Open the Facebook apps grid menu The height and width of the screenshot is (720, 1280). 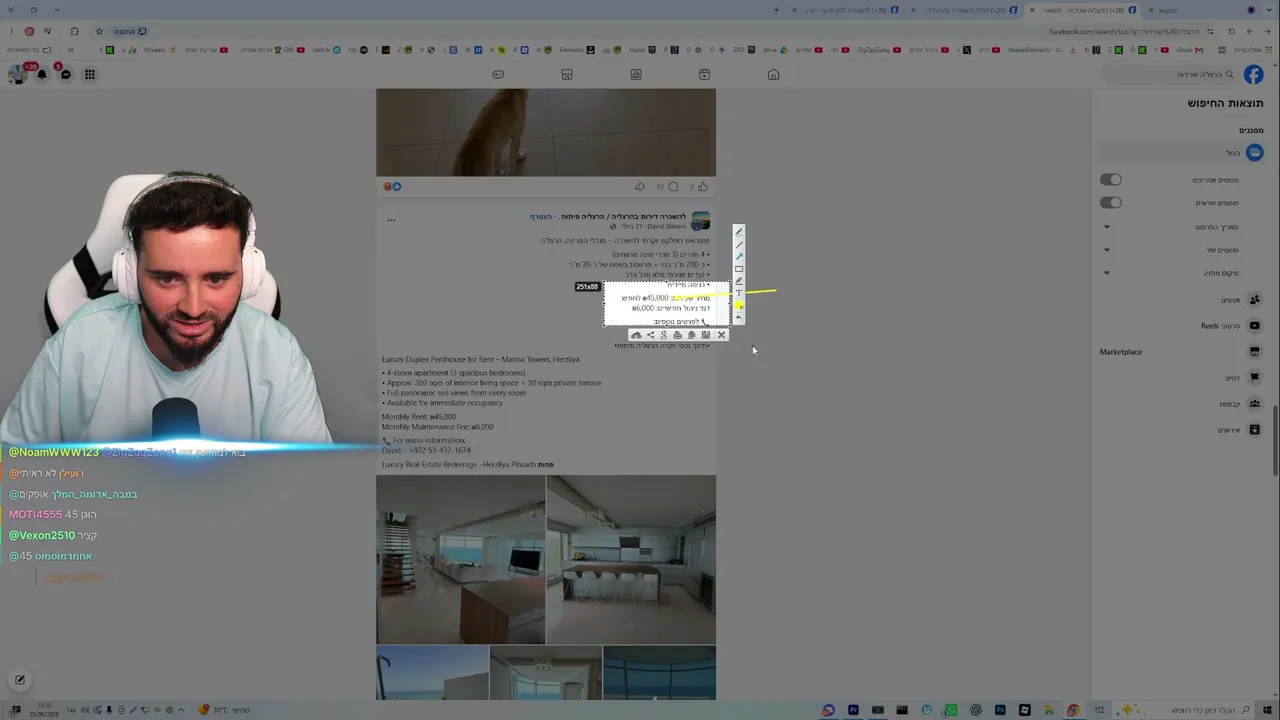click(x=90, y=74)
